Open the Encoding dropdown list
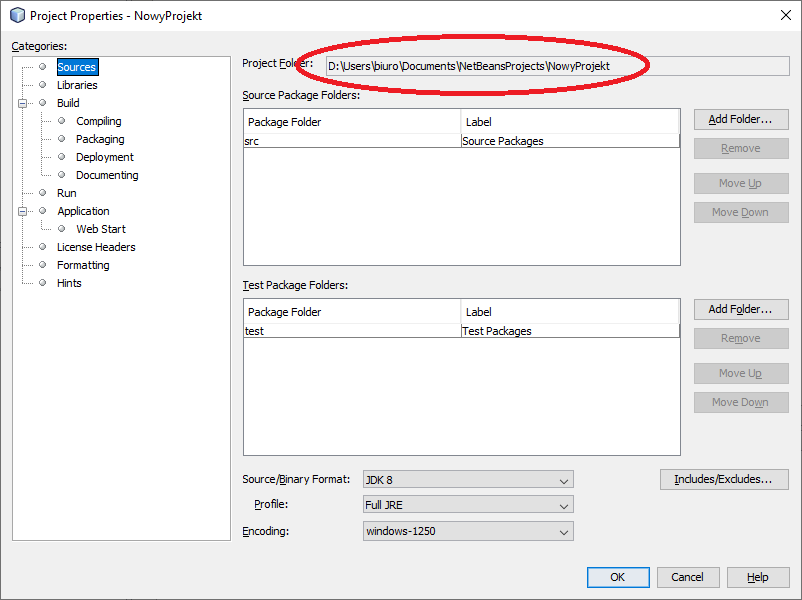Viewport: 802px width, 600px height. coord(467,531)
